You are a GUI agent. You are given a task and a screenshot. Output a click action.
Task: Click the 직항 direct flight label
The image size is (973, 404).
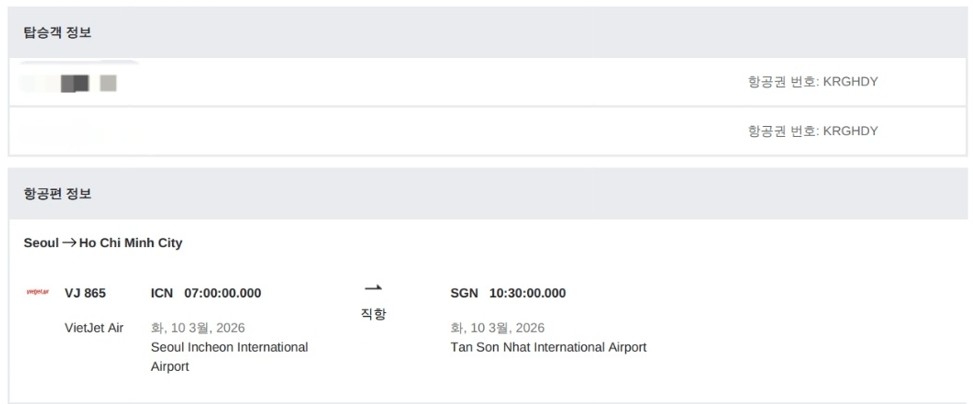[373, 314]
